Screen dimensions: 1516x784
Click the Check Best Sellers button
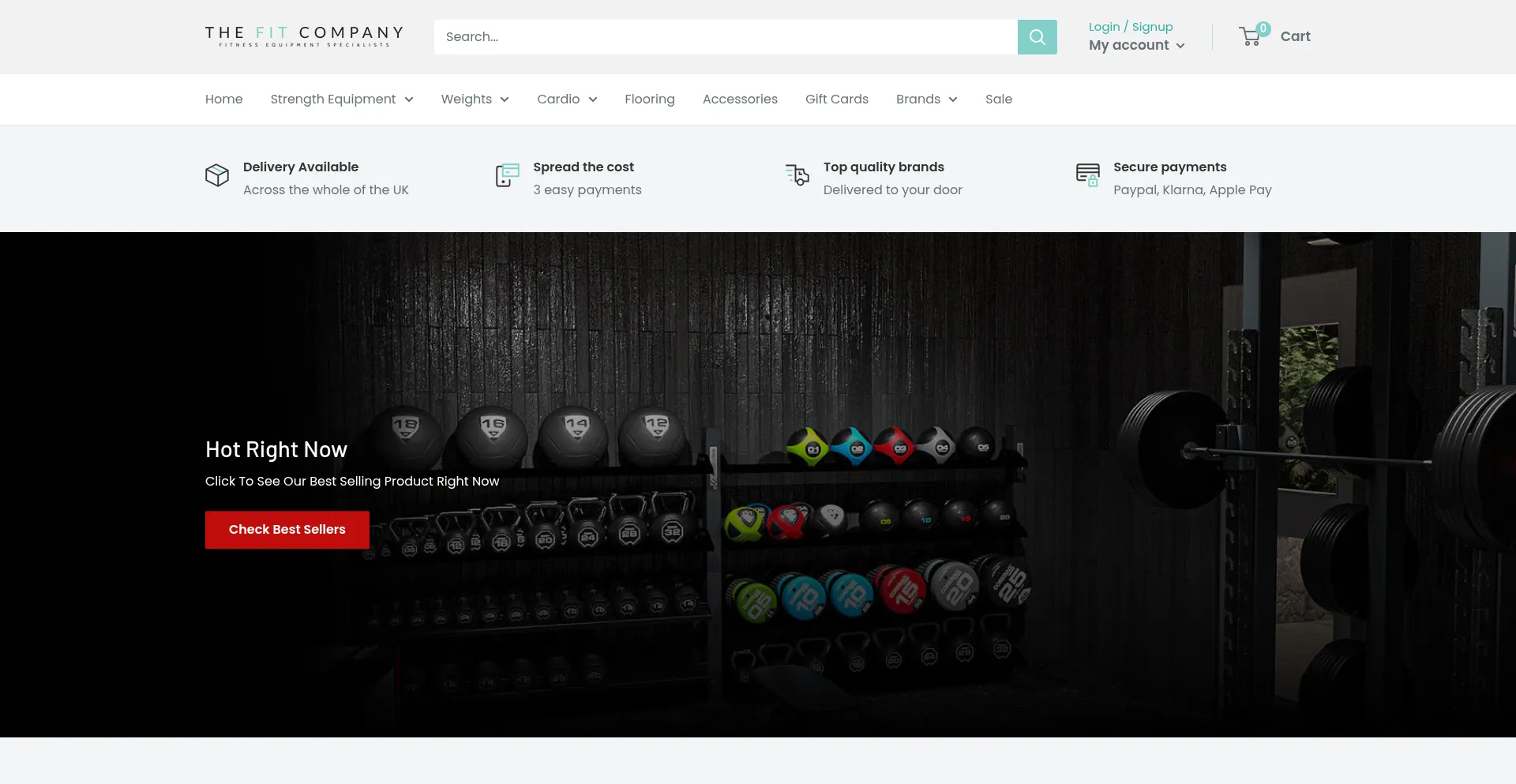287,530
